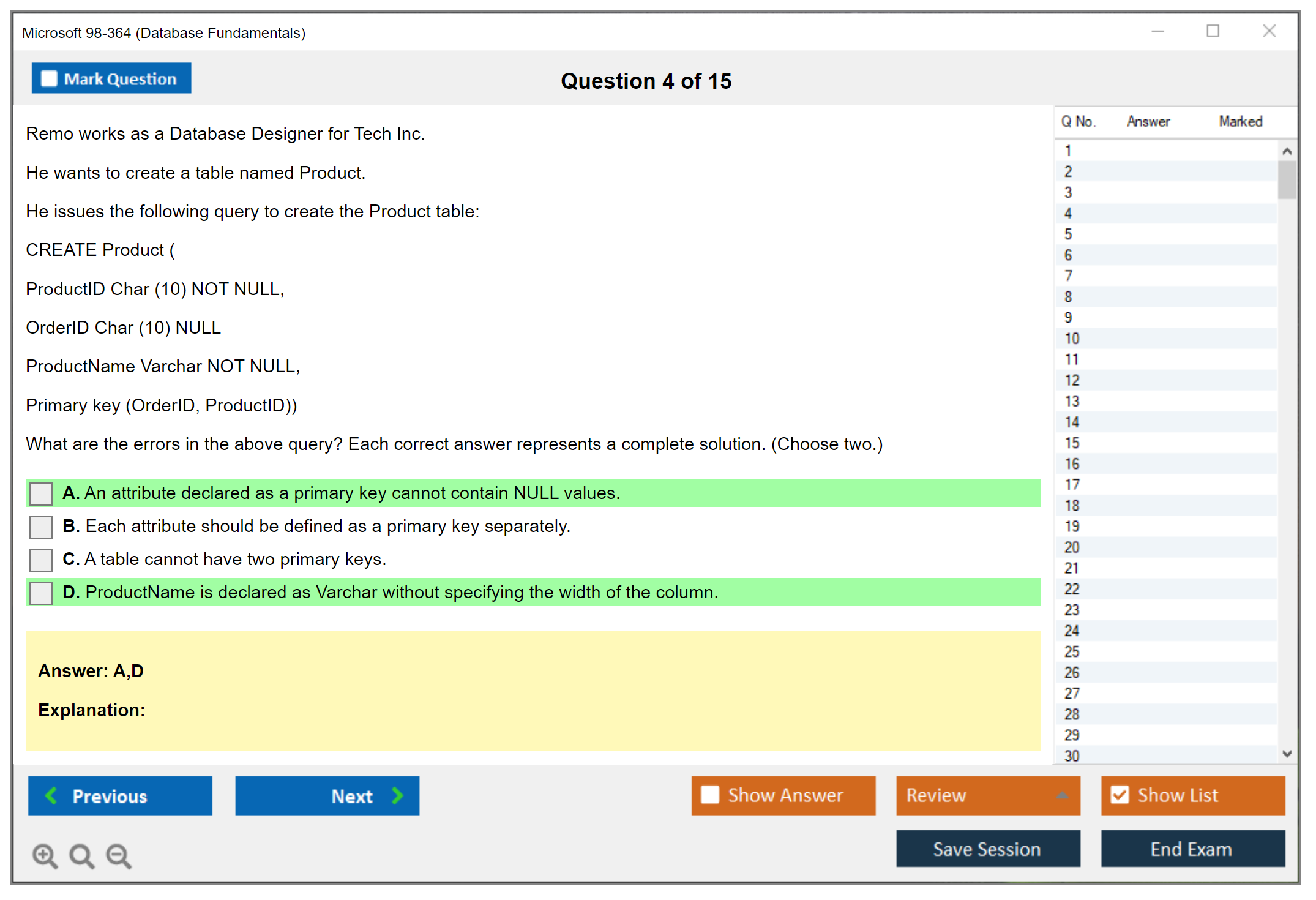Tick the checkbox for option C
Image resolution: width=1316 pixels, height=900 pixels.
click(x=41, y=560)
